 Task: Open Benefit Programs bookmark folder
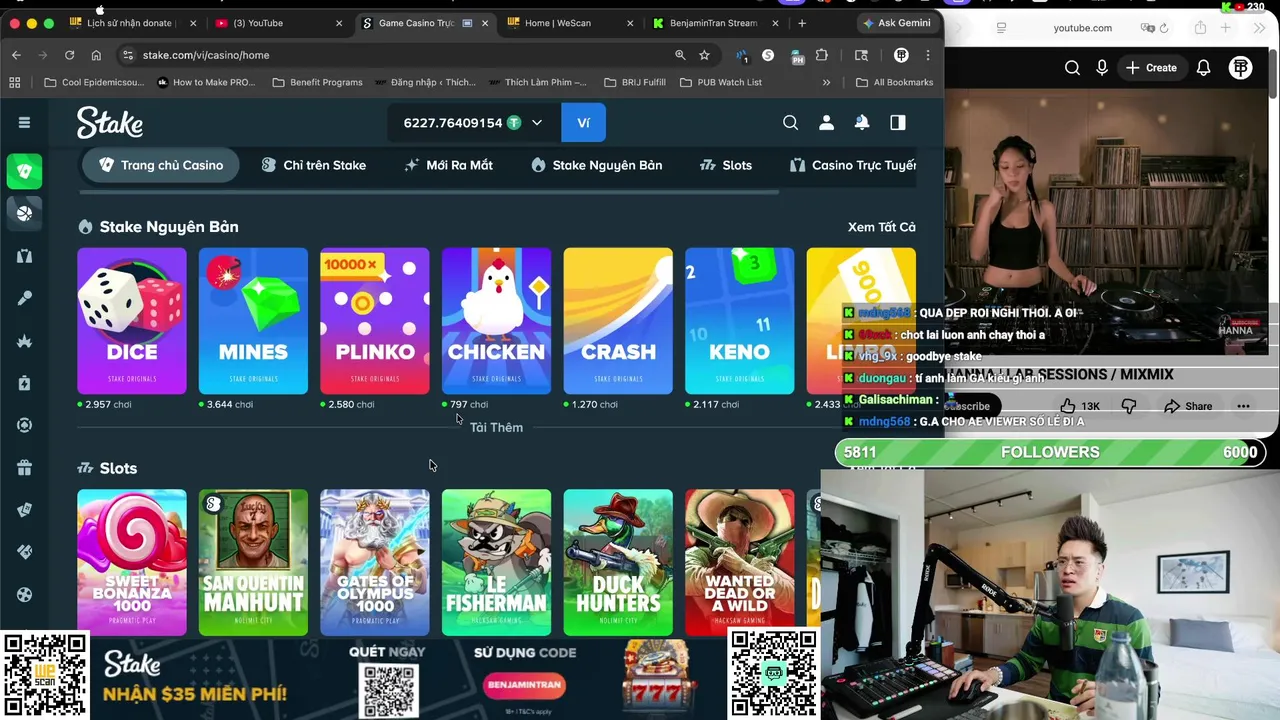317,82
